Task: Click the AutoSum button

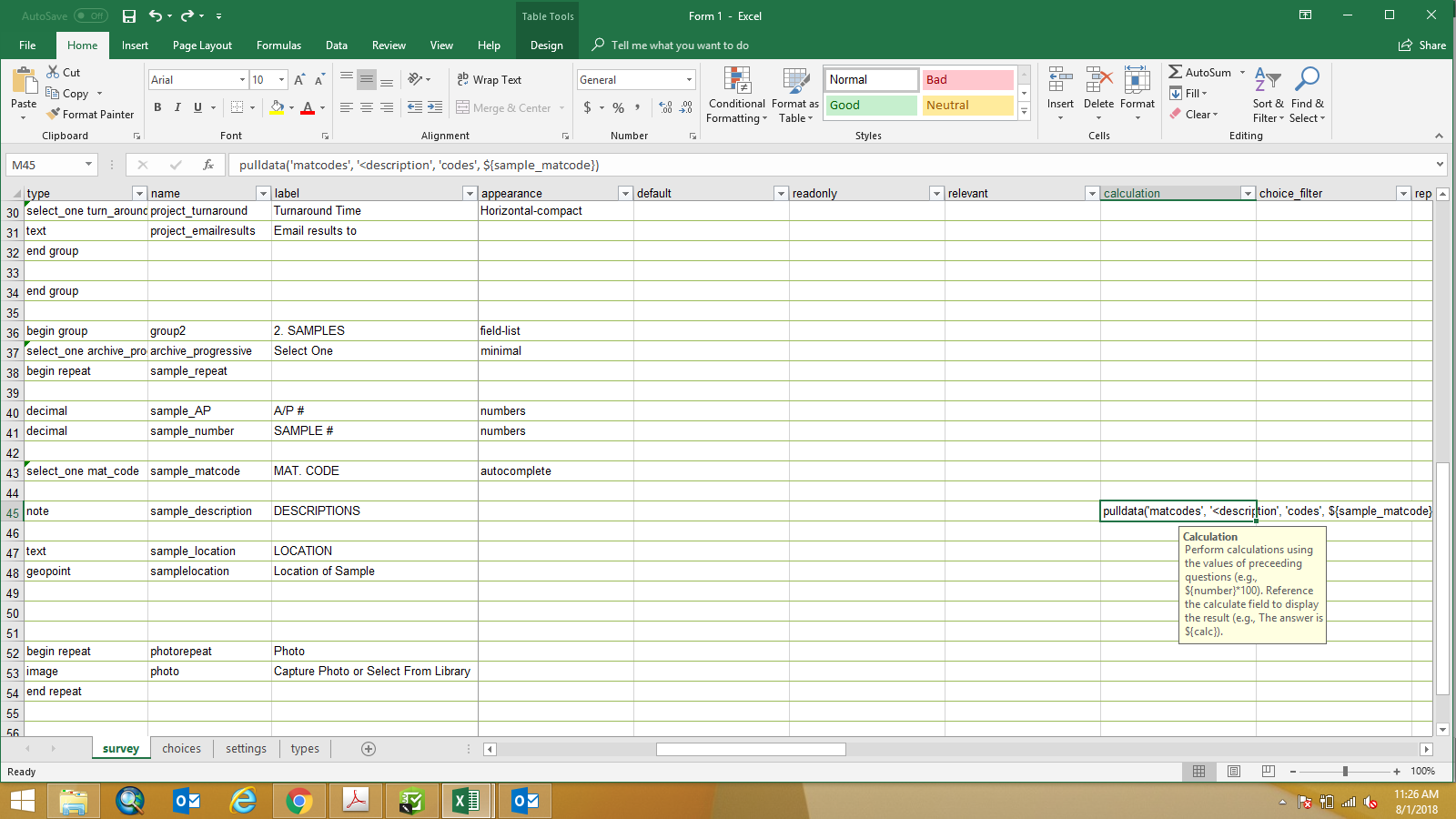Action: click(x=1200, y=72)
